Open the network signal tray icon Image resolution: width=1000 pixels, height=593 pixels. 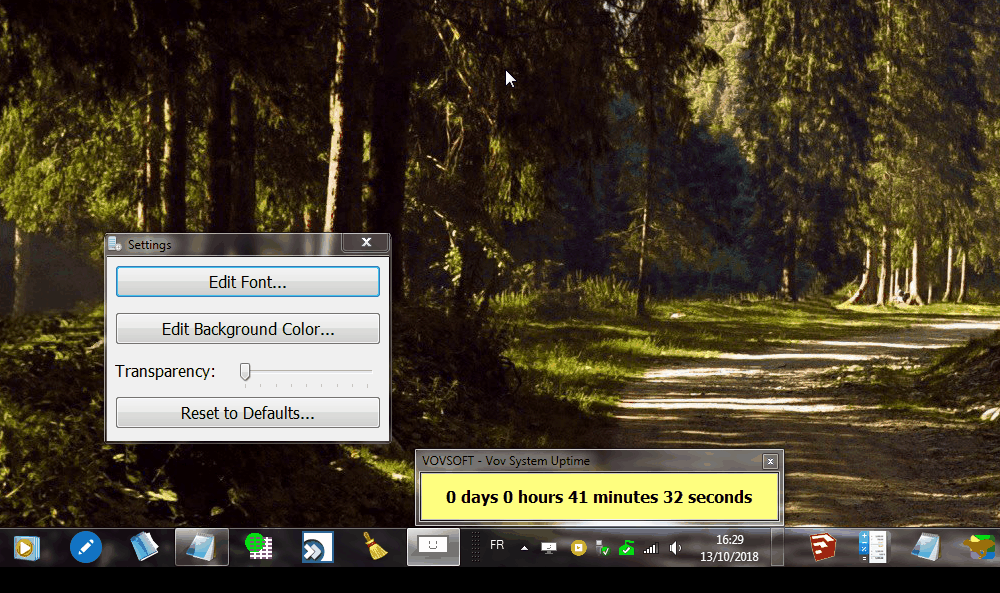pos(651,548)
